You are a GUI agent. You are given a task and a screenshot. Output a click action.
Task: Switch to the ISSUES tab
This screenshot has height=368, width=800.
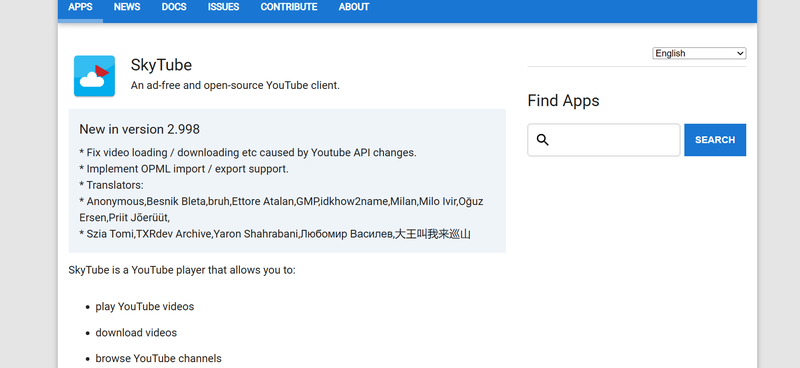(223, 7)
